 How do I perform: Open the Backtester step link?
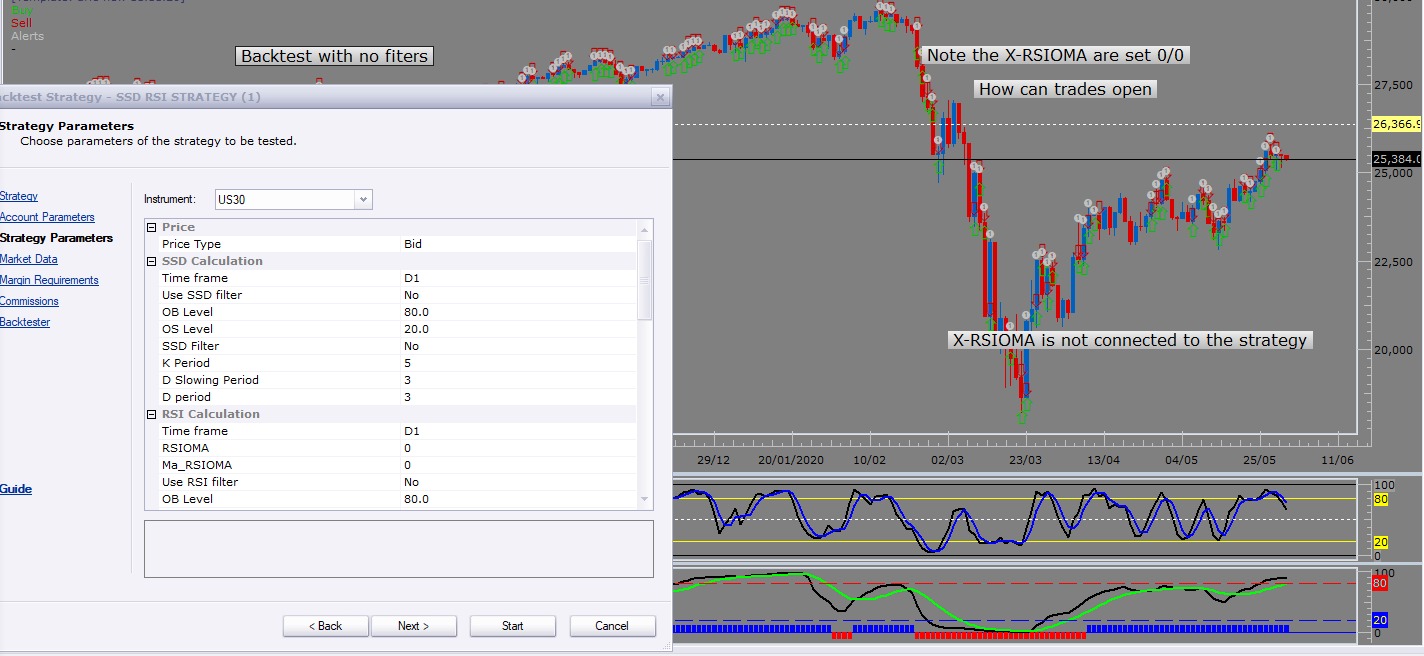tap(25, 322)
